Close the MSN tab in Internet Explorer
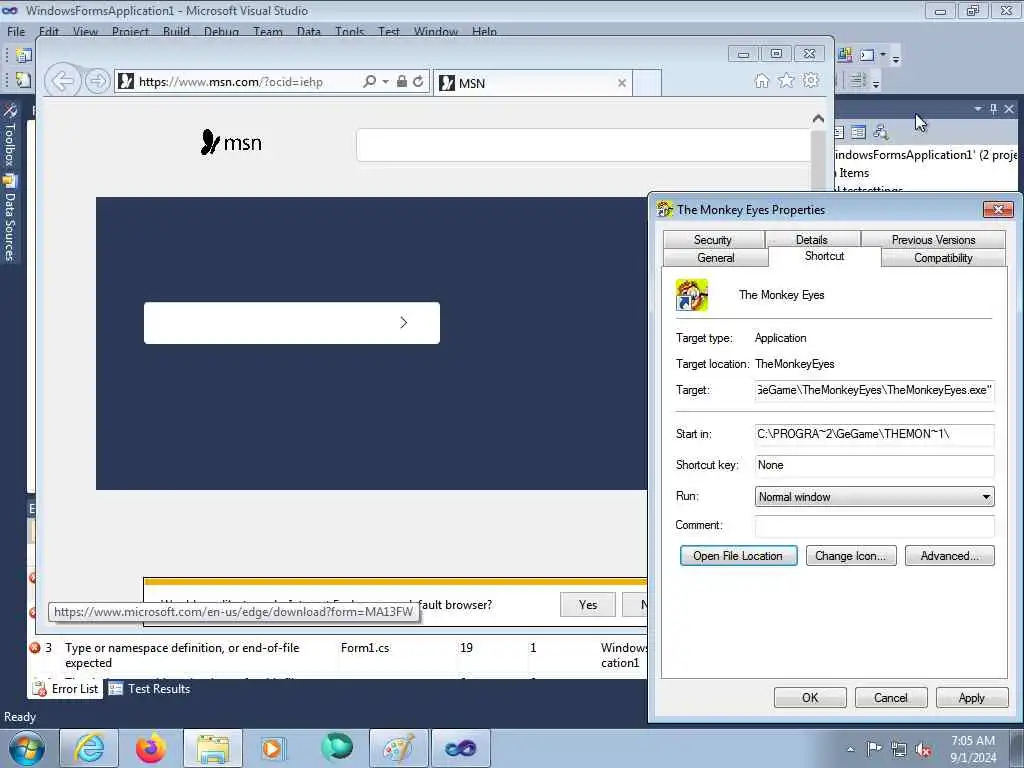Viewport: 1024px width, 768px height. (622, 83)
